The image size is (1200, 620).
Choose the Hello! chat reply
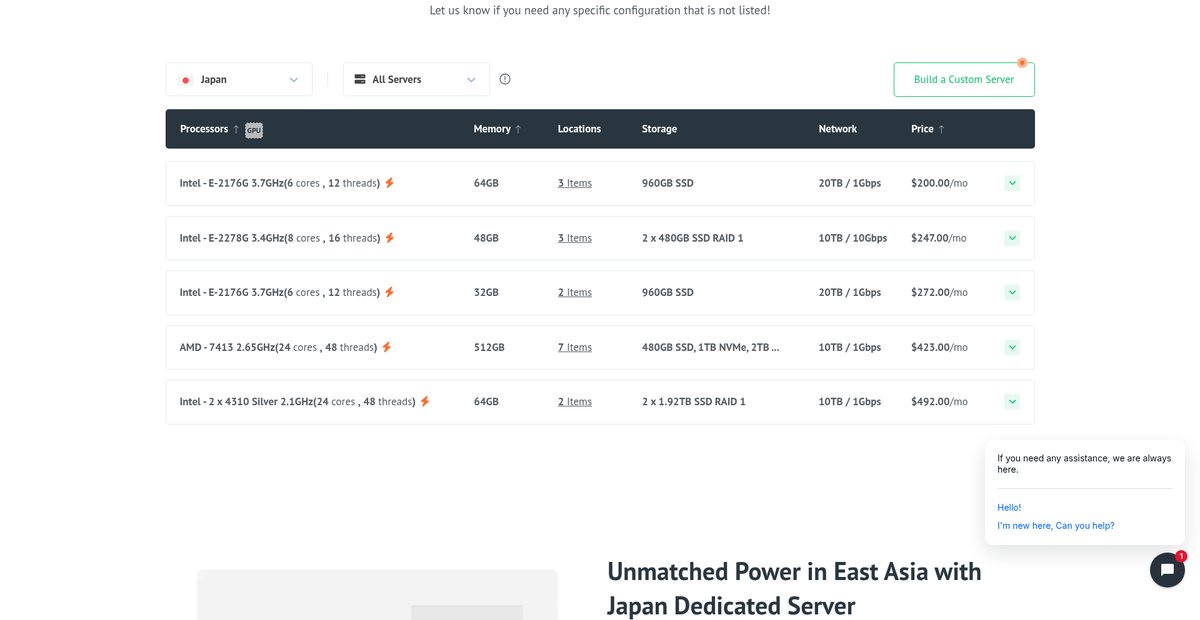click(1009, 507)
